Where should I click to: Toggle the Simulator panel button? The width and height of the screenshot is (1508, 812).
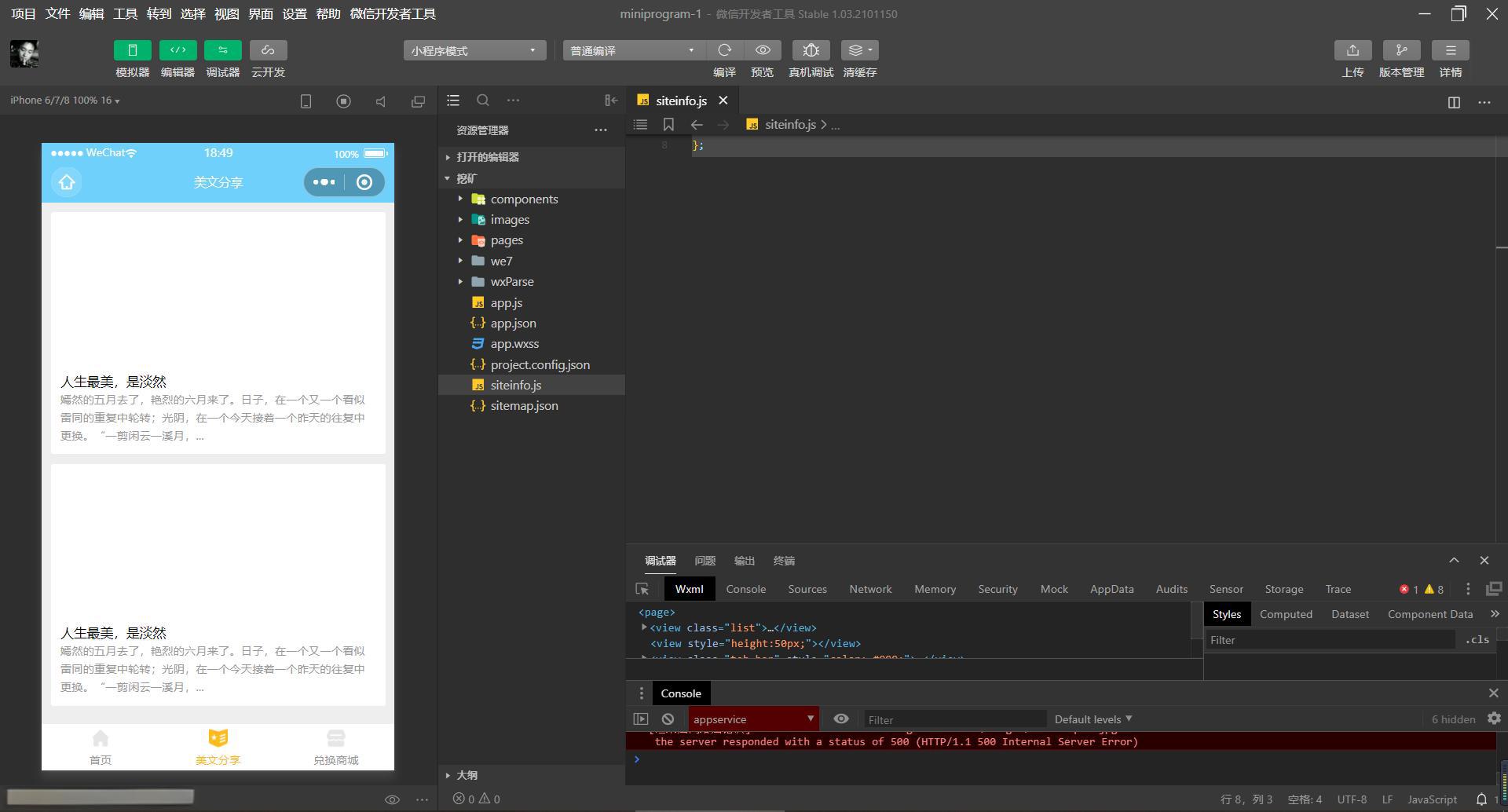pyautogui.click(x=132, y=50)
